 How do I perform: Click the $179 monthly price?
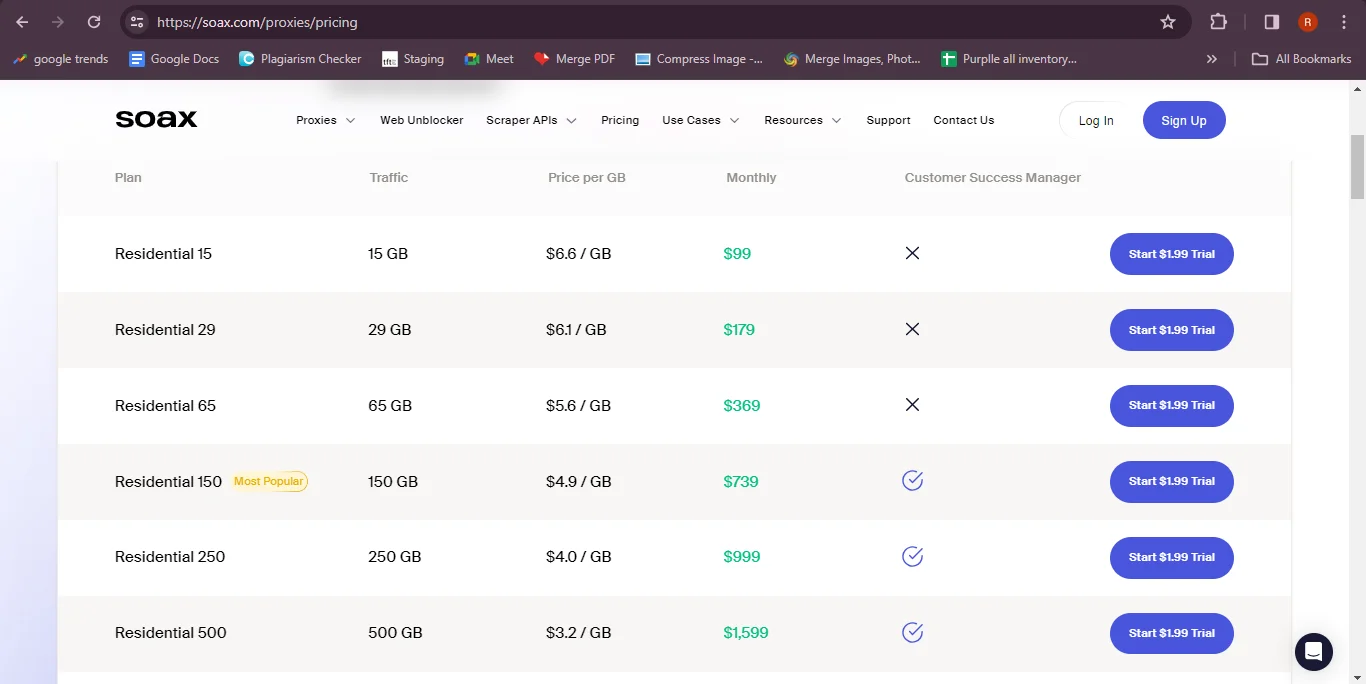[739, 330]
